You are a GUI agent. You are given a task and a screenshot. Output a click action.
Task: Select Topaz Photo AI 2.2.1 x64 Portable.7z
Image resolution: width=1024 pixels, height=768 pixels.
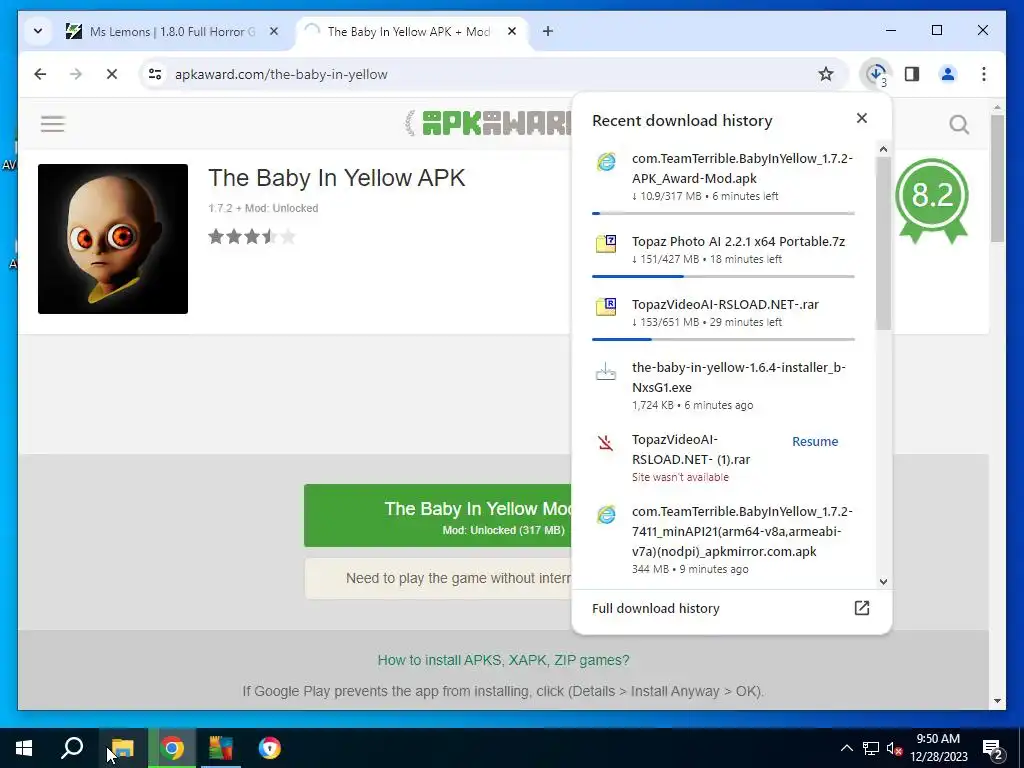coord(724,249)
